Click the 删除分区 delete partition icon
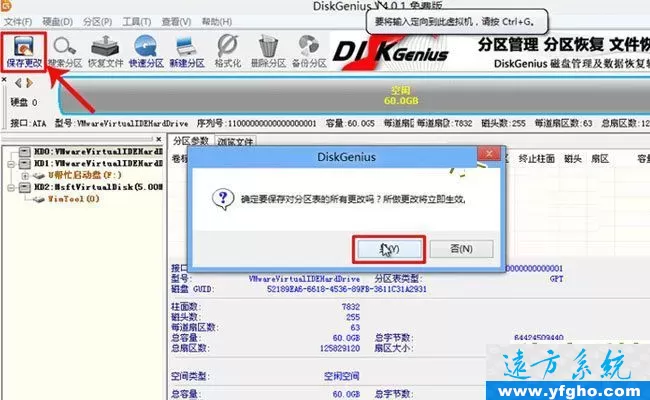The image size is (650, 400). (x=268, y=52)
